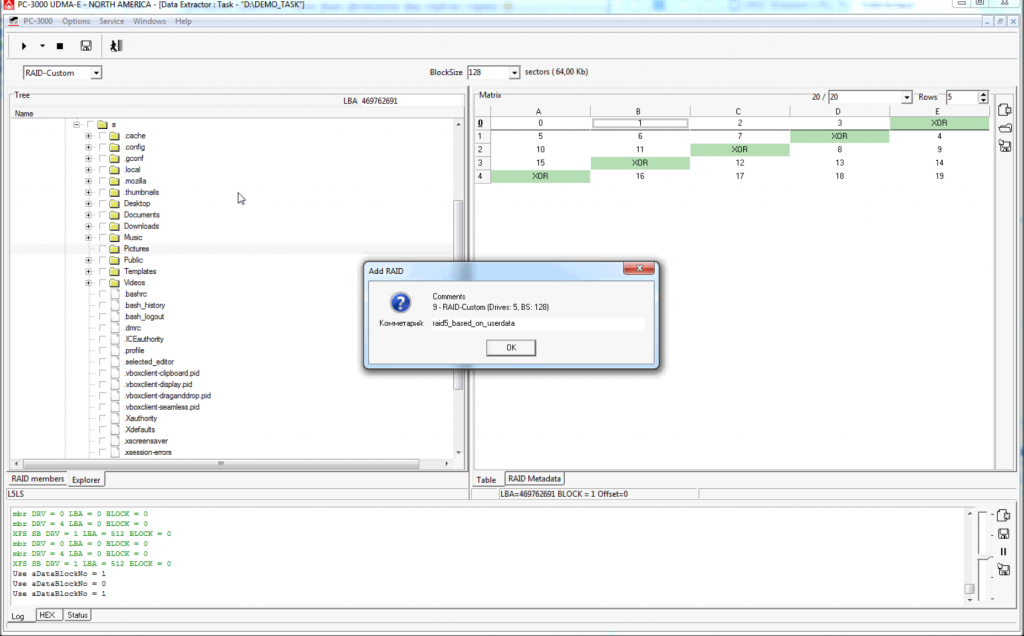Tick the Downloads folder checkbox
The height and width of the screenshot is (636, 1024).
pyautogui.click(x=102, y=226)
